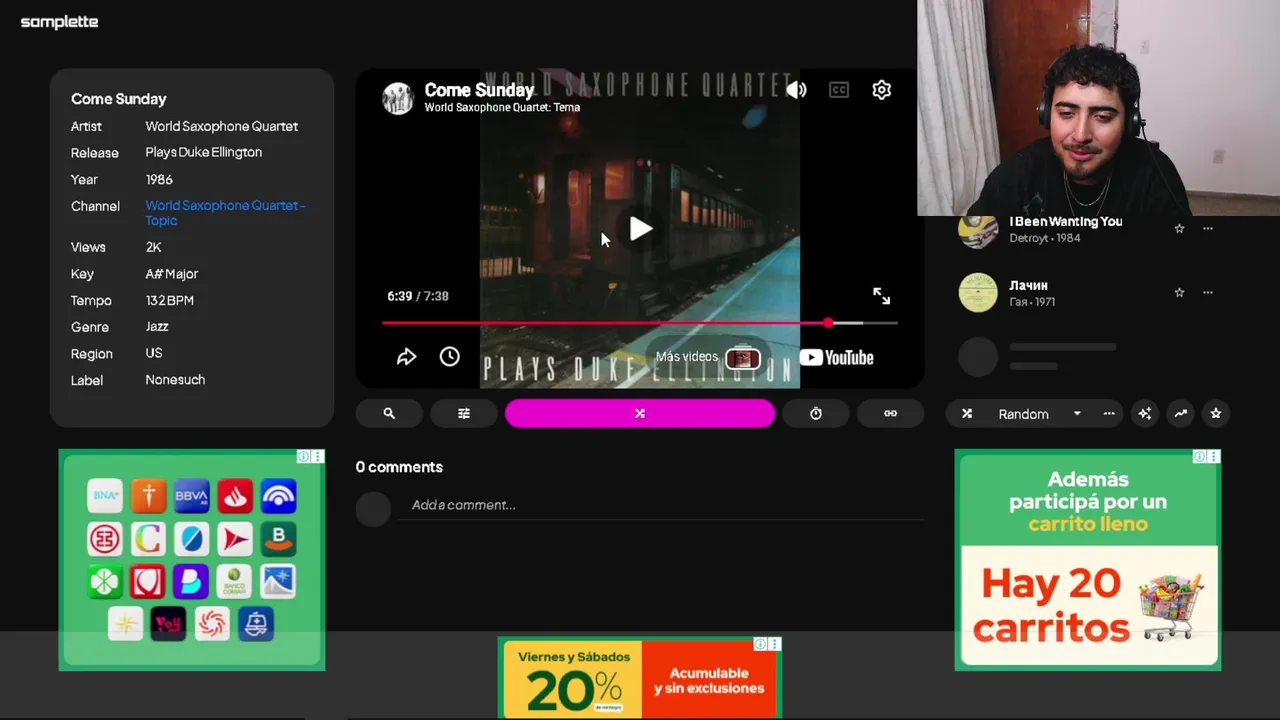This screenshot has height=720, width=1280.
Task: Click label value Nonesuch
Action: 175,380
